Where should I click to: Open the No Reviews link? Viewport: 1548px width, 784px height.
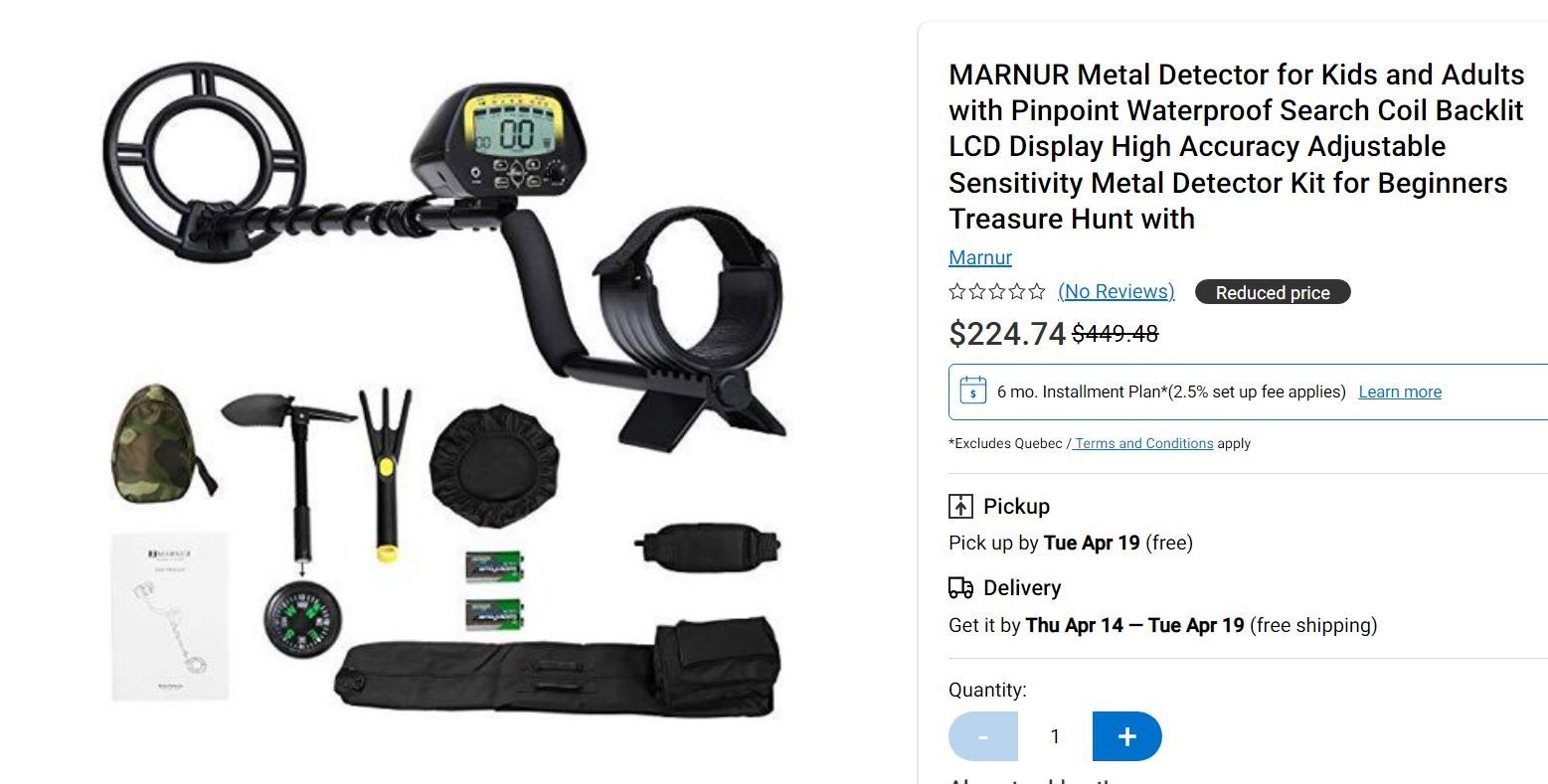pyautogui.click(x=1116, y=291)
